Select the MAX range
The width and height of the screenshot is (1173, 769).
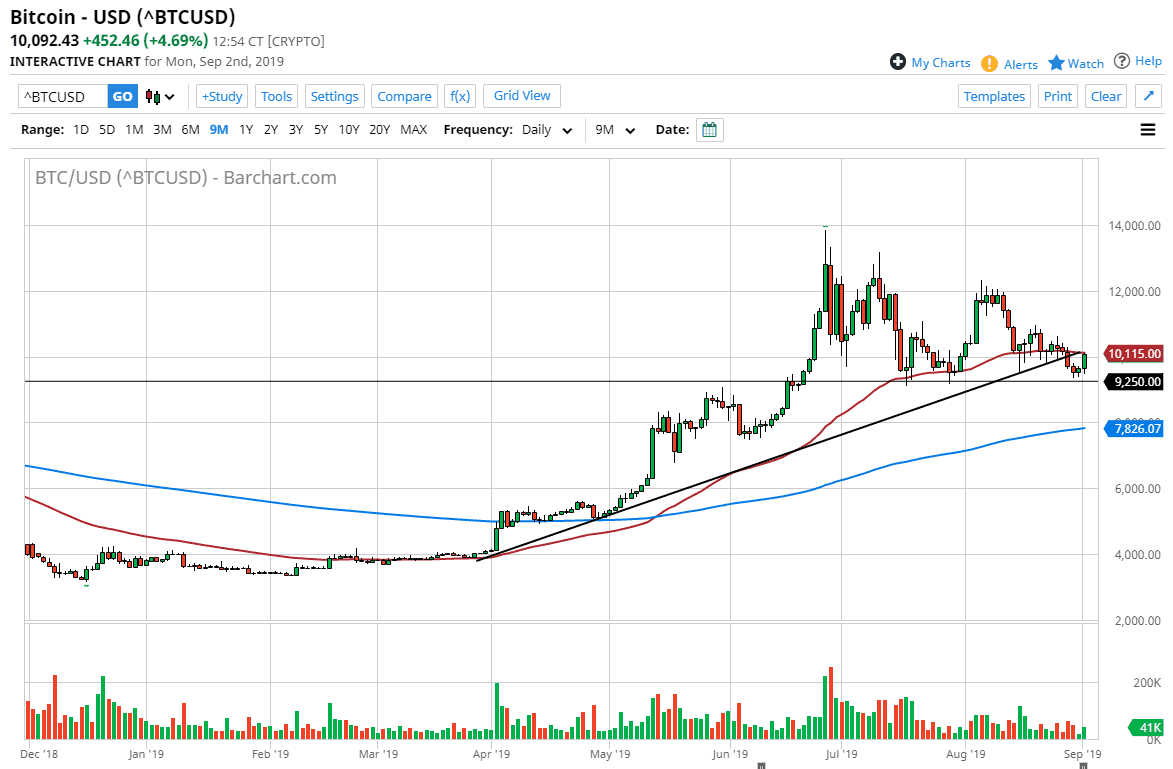413,129
